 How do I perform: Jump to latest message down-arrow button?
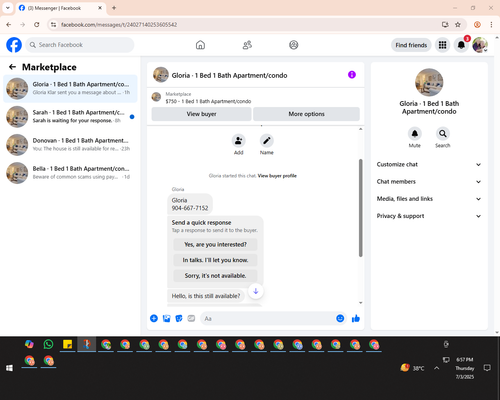[x=256, y=291]
